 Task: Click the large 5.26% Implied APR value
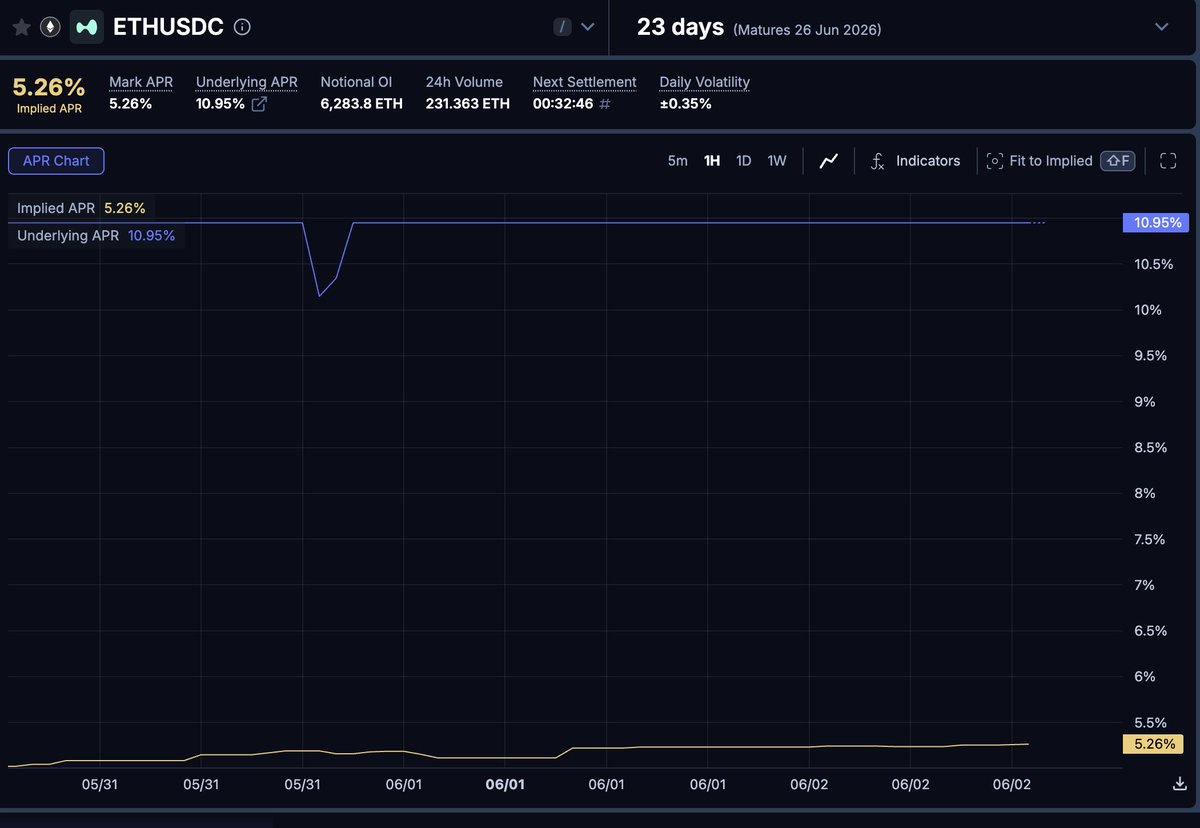tap(49, 87)
